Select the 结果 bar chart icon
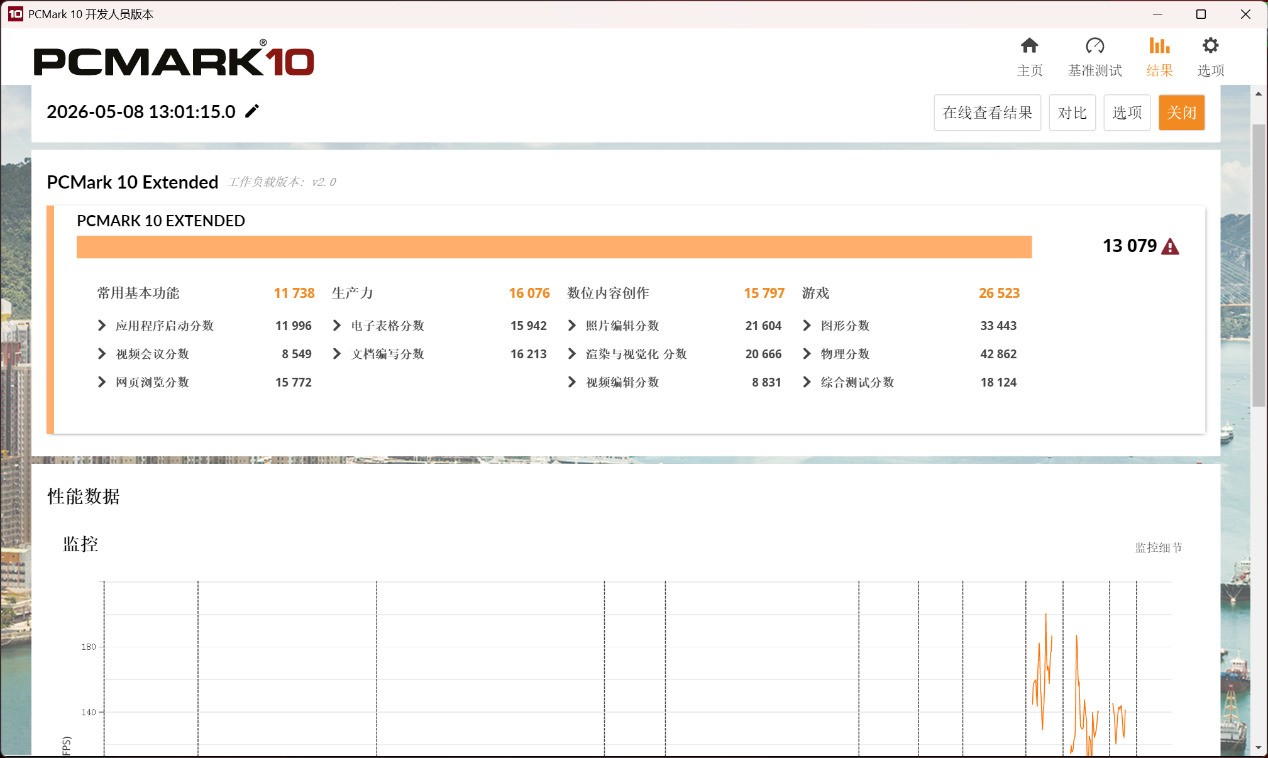The image size is (1268, 758). [1159, 46]
